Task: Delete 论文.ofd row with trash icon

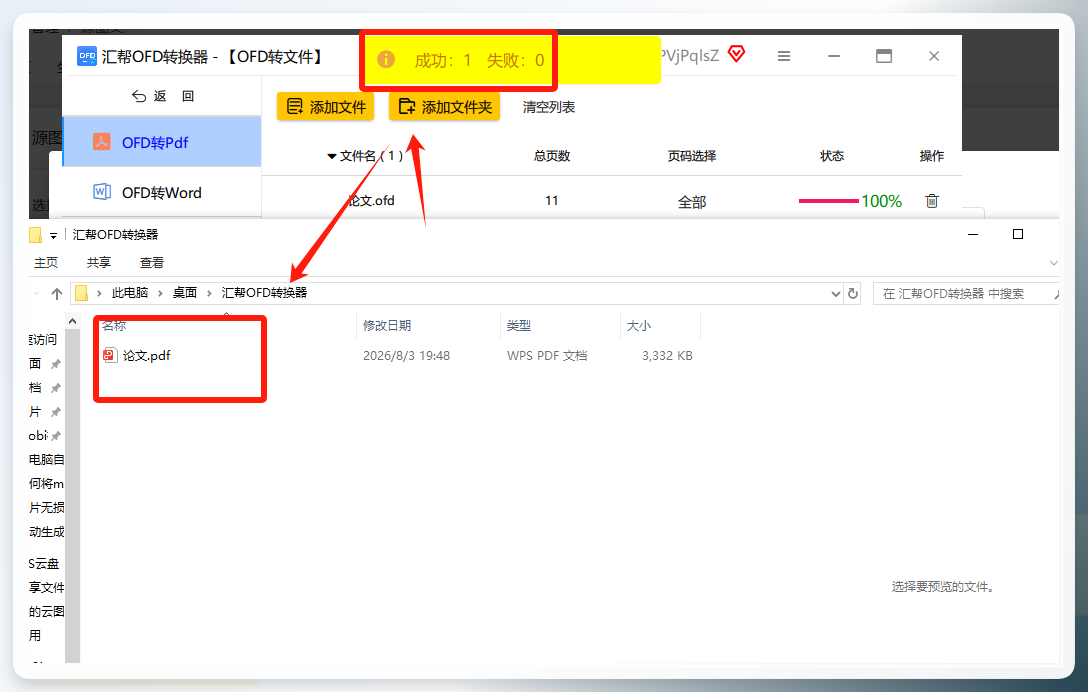Action: (x=932, y=201)
